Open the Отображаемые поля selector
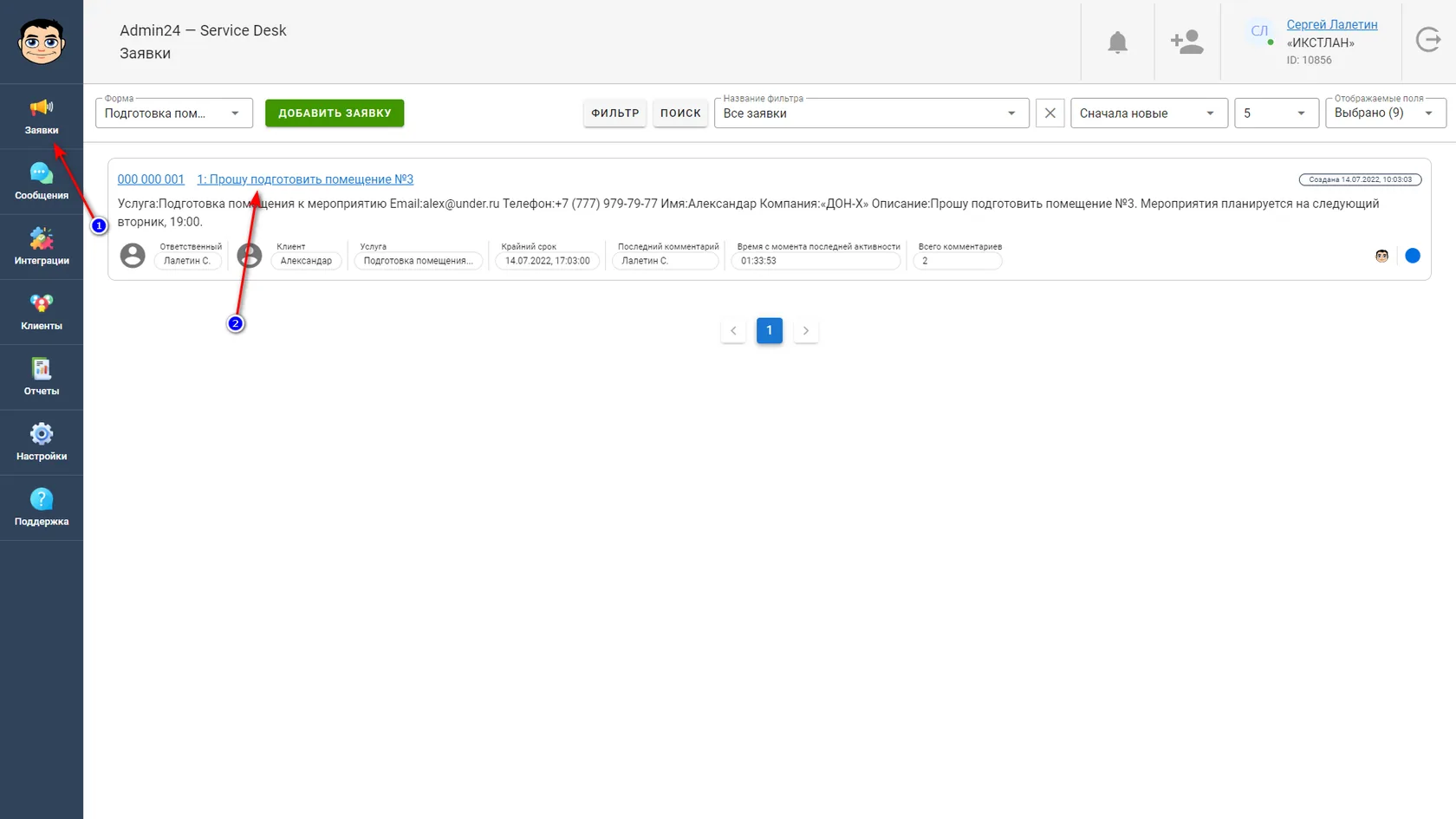The width and height of the screenshot is (1456, 819). coord(1386,114)
